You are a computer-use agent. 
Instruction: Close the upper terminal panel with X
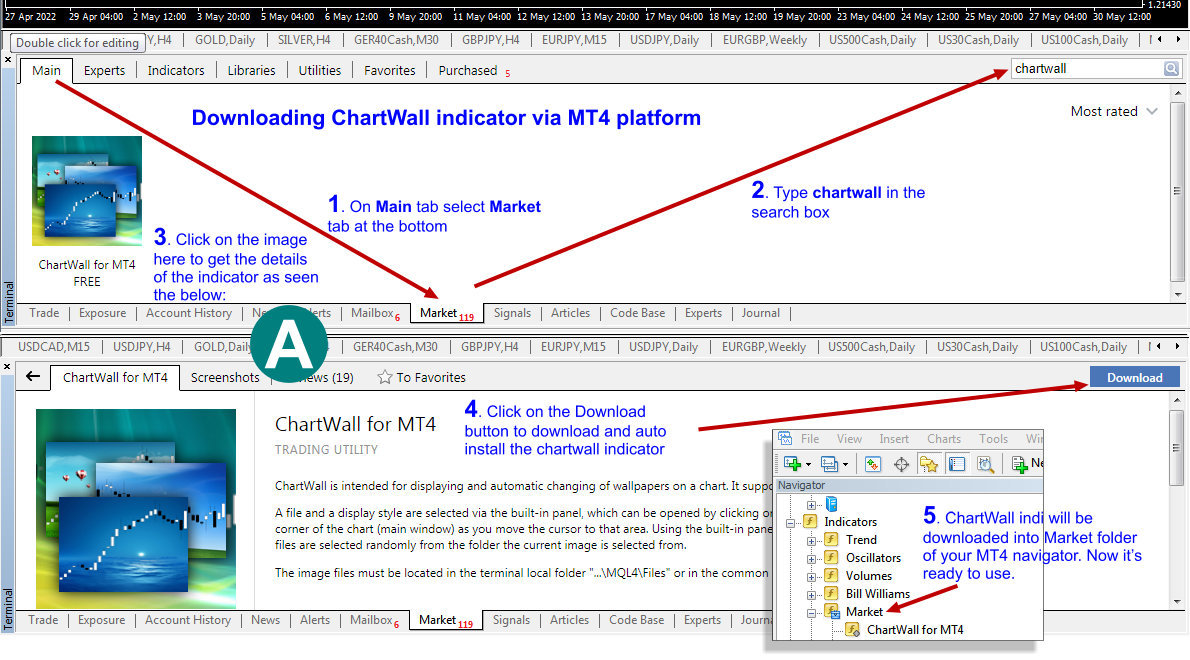[8, 59]
